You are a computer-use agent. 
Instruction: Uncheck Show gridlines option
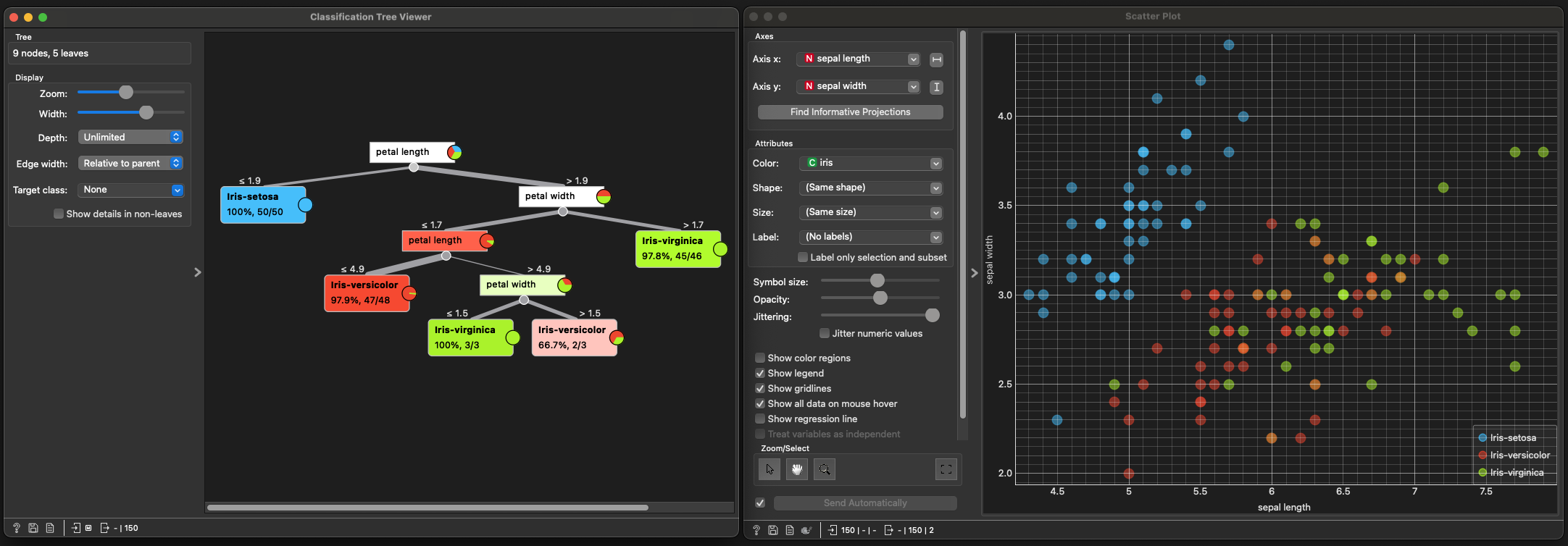[760, 388]
